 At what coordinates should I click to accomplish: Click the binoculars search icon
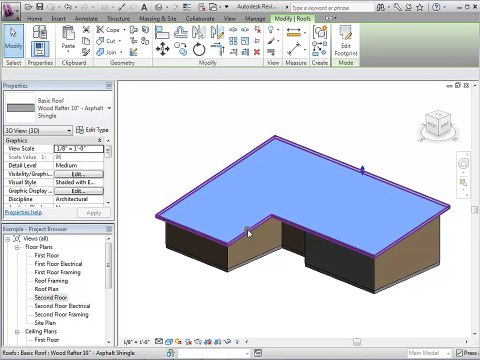[x=381, y=7]
